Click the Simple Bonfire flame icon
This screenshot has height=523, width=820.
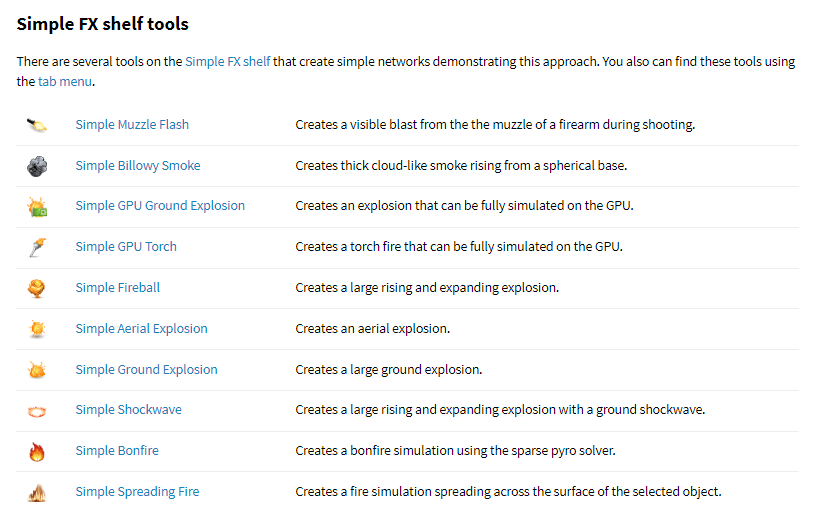coord(37,451)
